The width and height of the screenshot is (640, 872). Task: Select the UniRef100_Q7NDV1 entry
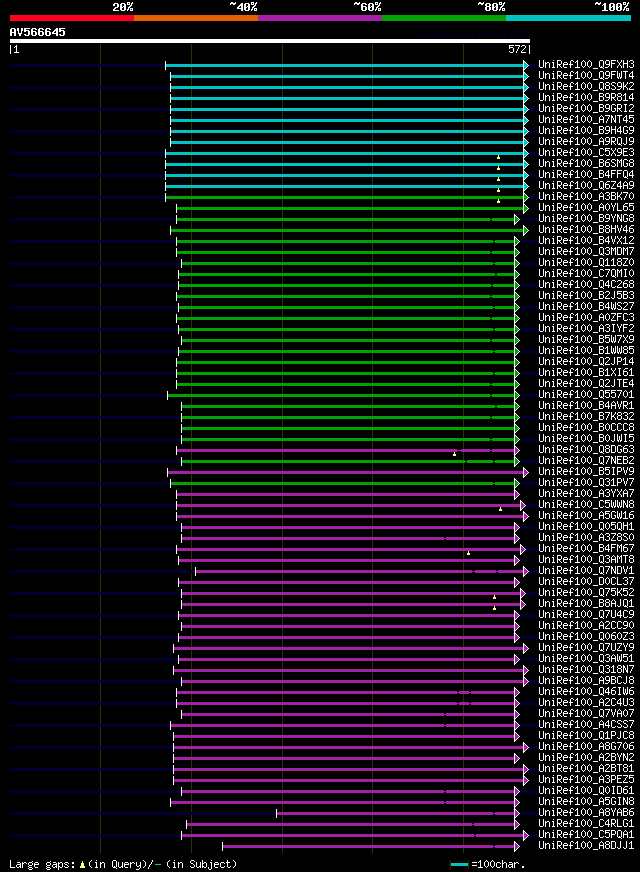click(586, 571)
